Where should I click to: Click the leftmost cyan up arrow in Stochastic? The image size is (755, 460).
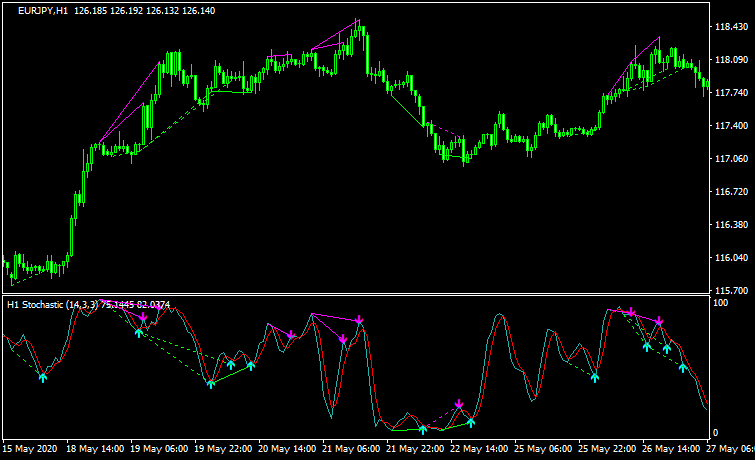pos(43,376)
